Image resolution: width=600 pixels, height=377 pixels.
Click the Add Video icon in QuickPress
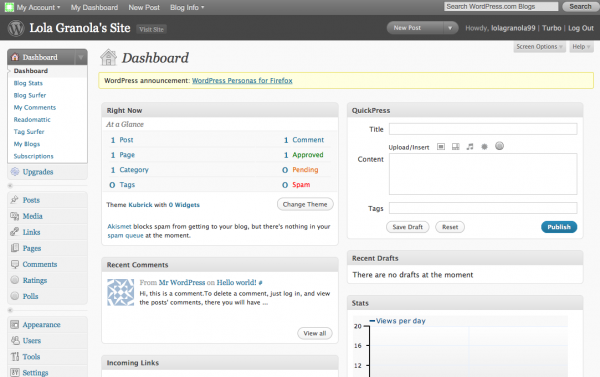point(455,147)
